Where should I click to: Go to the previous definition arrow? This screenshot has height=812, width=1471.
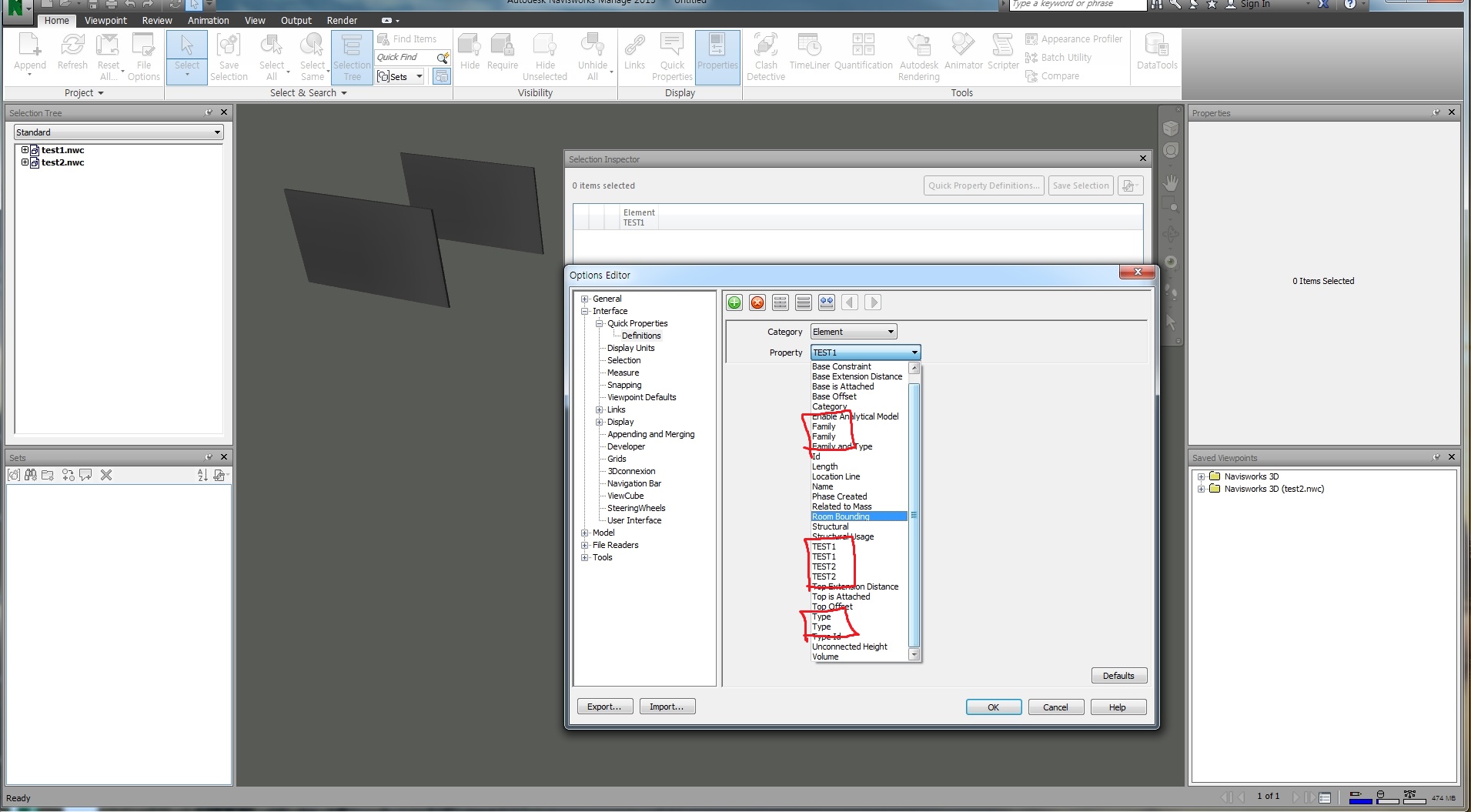pos(850,302)
